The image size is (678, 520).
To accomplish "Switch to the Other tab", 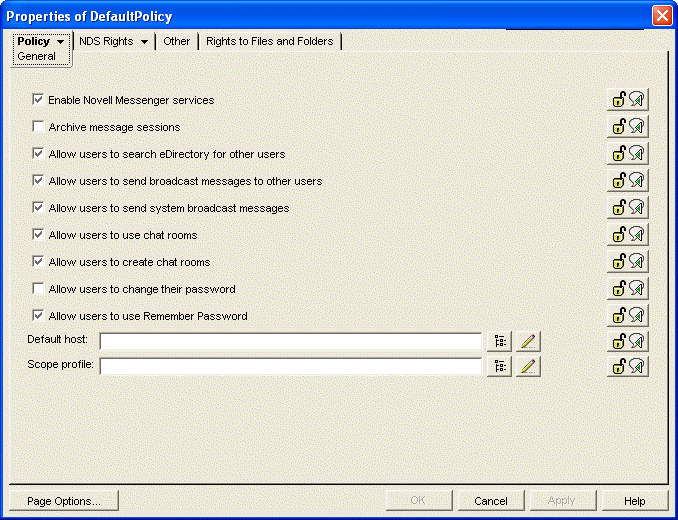I will [176, 41].
